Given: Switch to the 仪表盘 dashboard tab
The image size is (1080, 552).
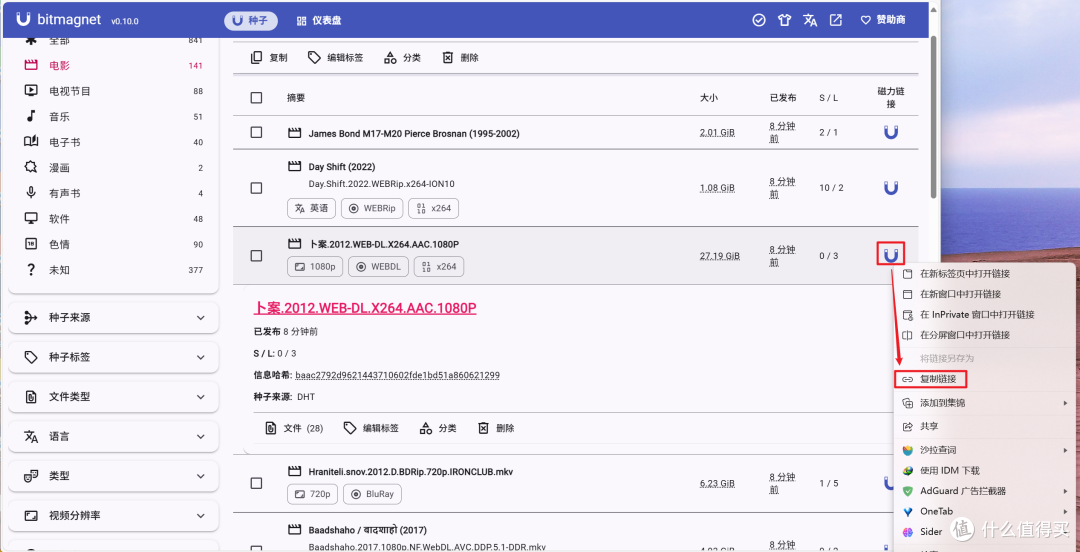Looking at the screenshot, I should (320, 21).
